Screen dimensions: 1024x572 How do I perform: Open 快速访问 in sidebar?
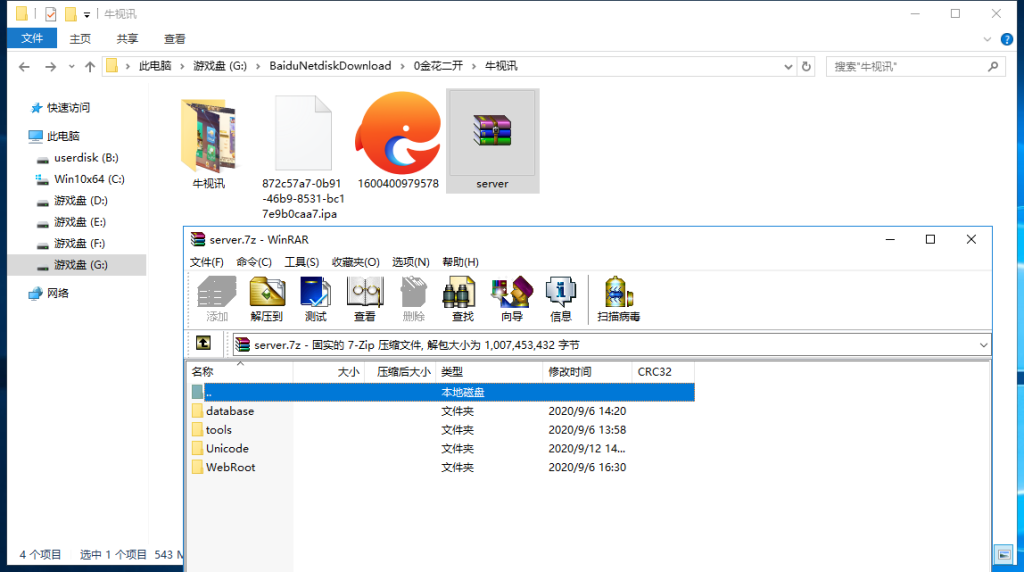tap(68, 108)
